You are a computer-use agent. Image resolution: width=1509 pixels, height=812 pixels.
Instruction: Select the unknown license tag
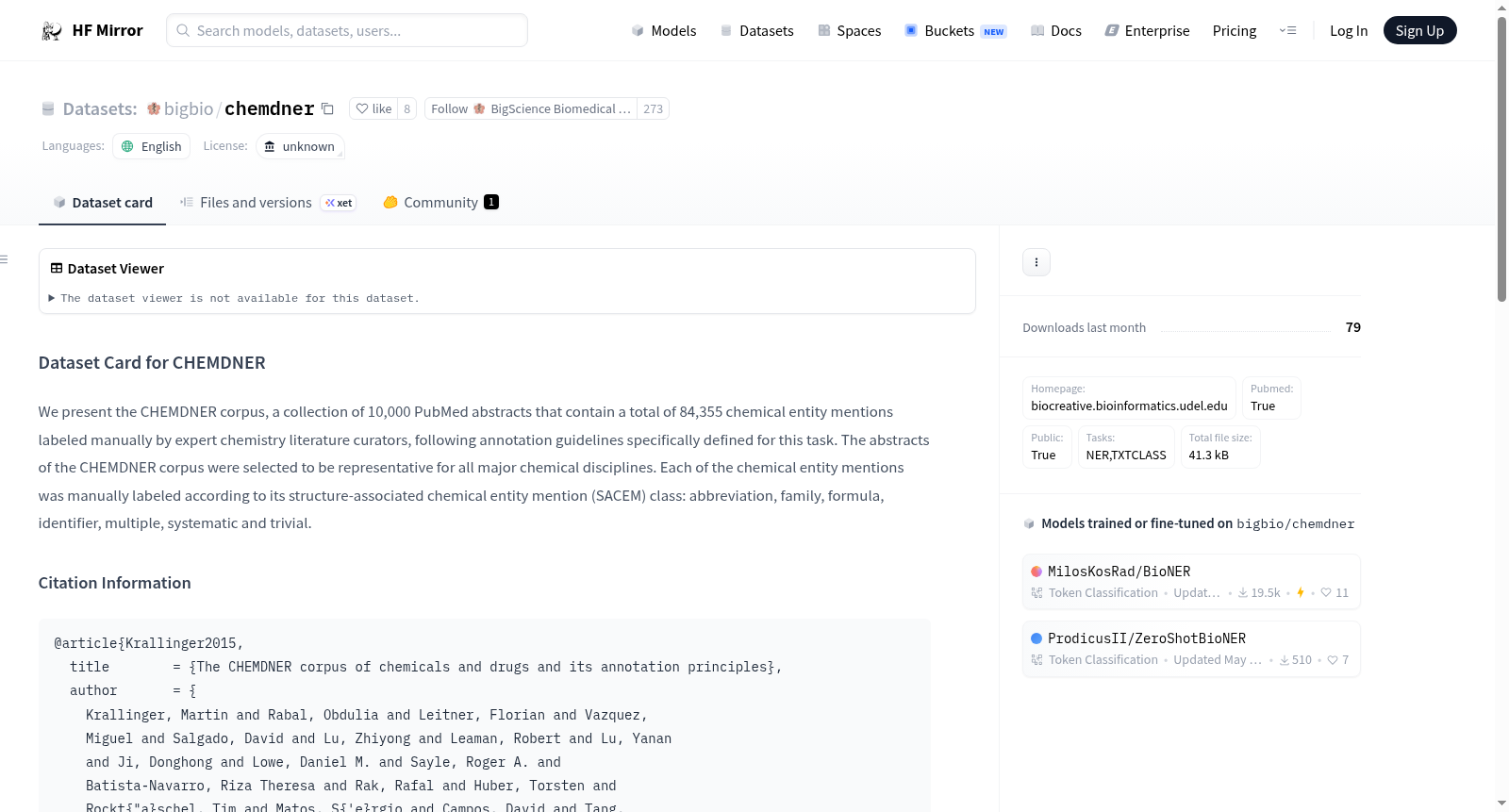click(300, 146)
